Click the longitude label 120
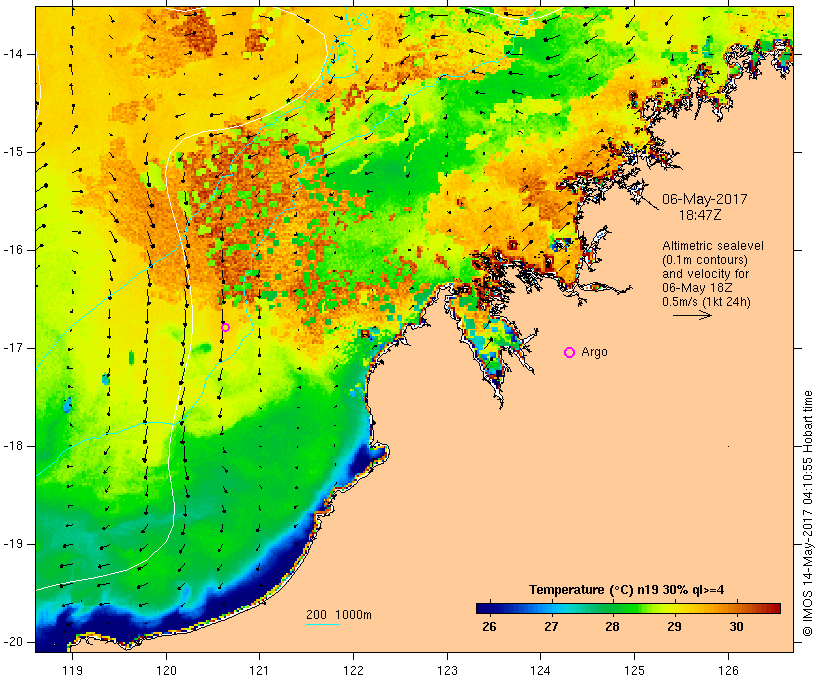This screenshot has width=820, height=680. click(x=166, y=670)
